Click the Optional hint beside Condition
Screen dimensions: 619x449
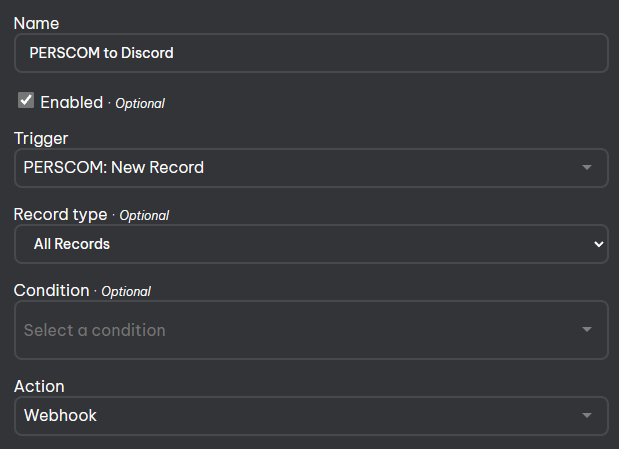tap(126, 291)
